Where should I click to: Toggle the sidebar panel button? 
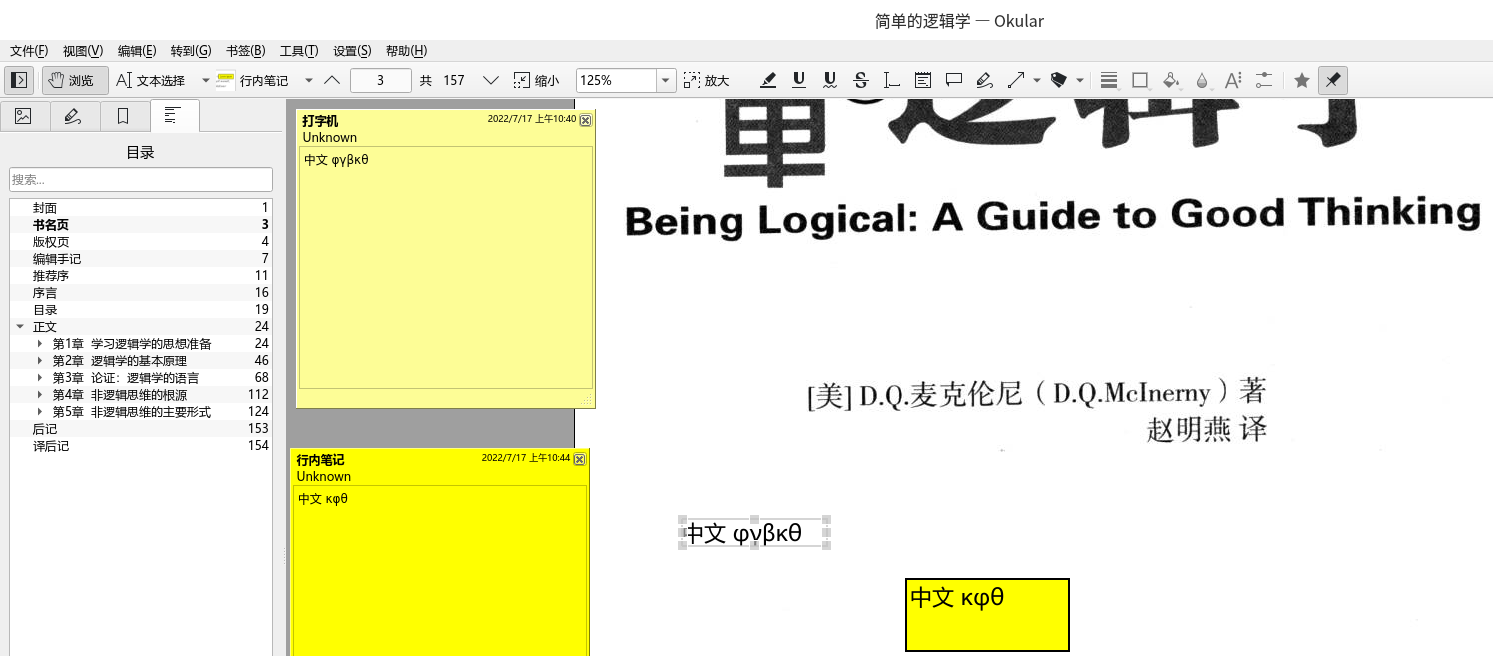(18, 80)
